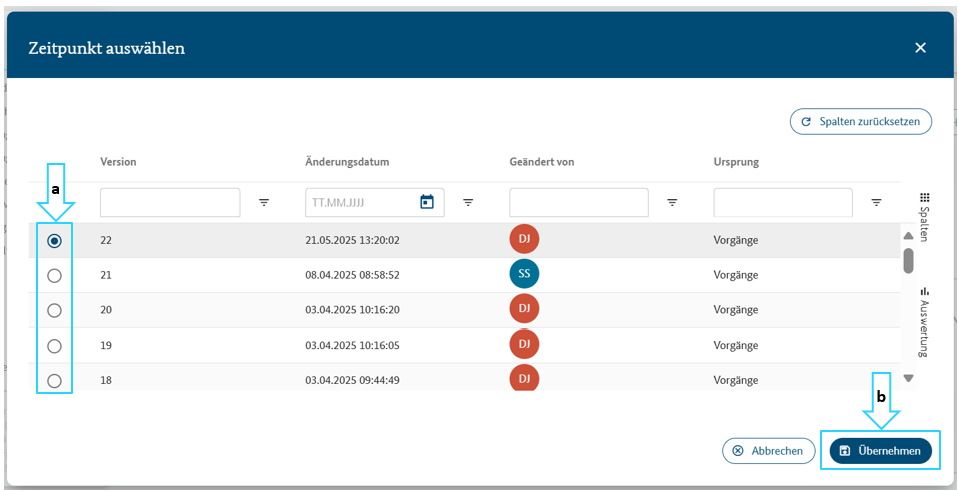Click the SS user avatar in version 21
Screen dimensions: 959x491
[524, 275]
